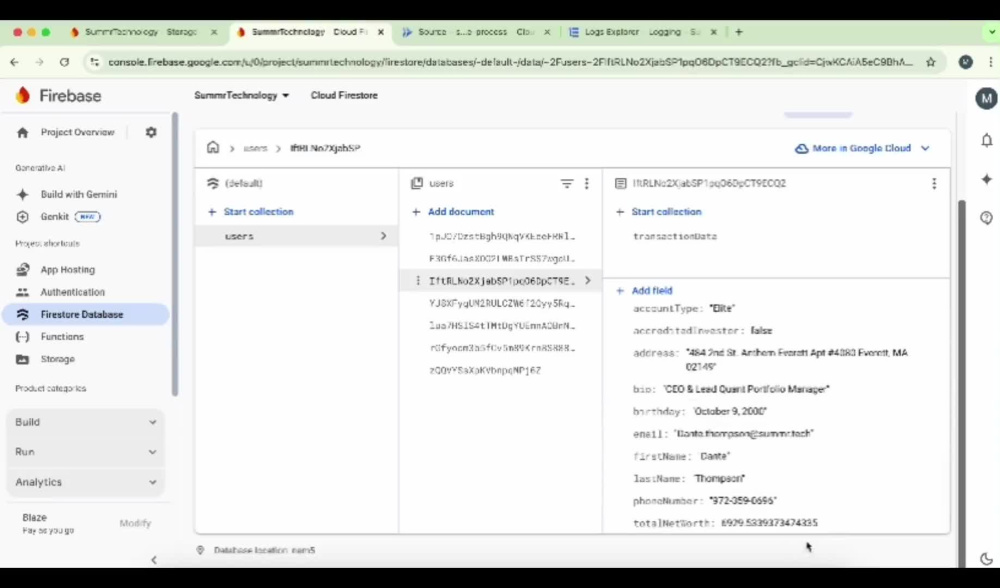Select document starting with YJ8XFyg
The width and height of the screenshot is (1000, 588).
point(501,304)
